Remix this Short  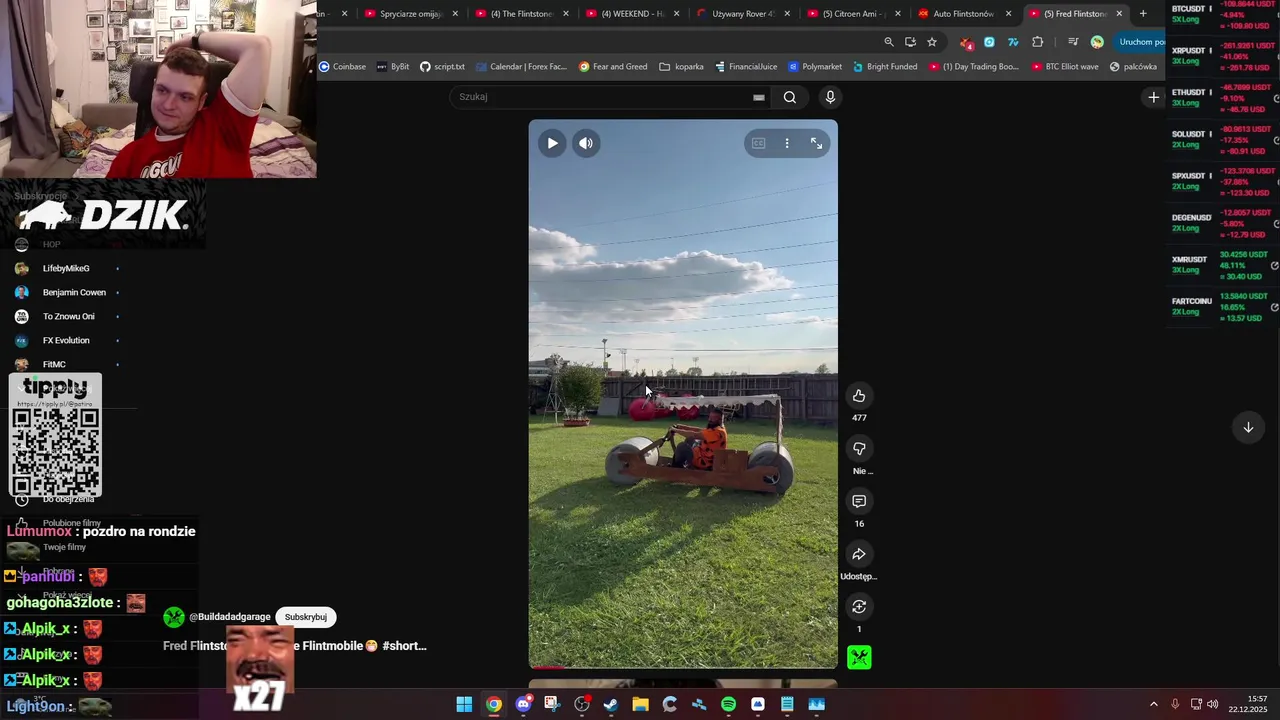pyautogui.click(x=859, y=607)
